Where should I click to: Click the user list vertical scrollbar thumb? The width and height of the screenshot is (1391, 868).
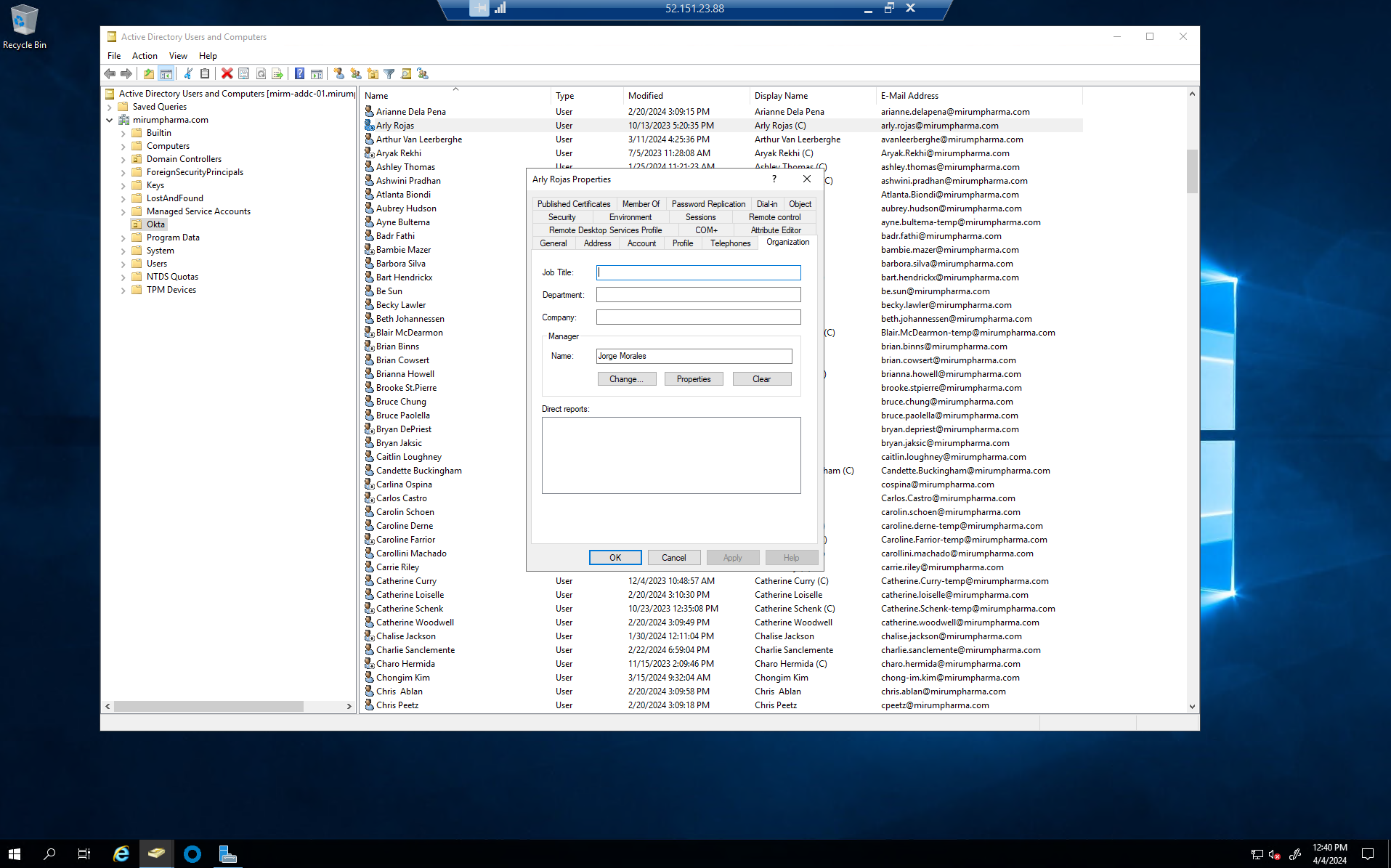pos(1192,171)
